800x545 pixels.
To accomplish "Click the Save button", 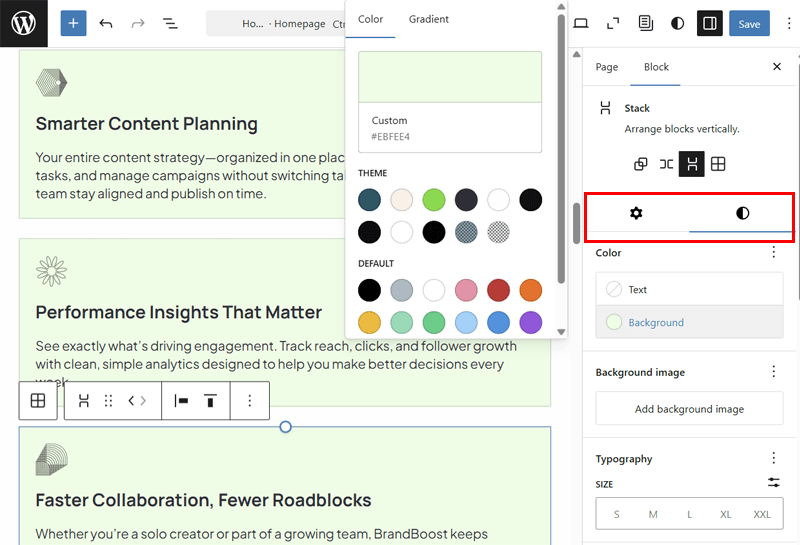I will tap(749, 24).
